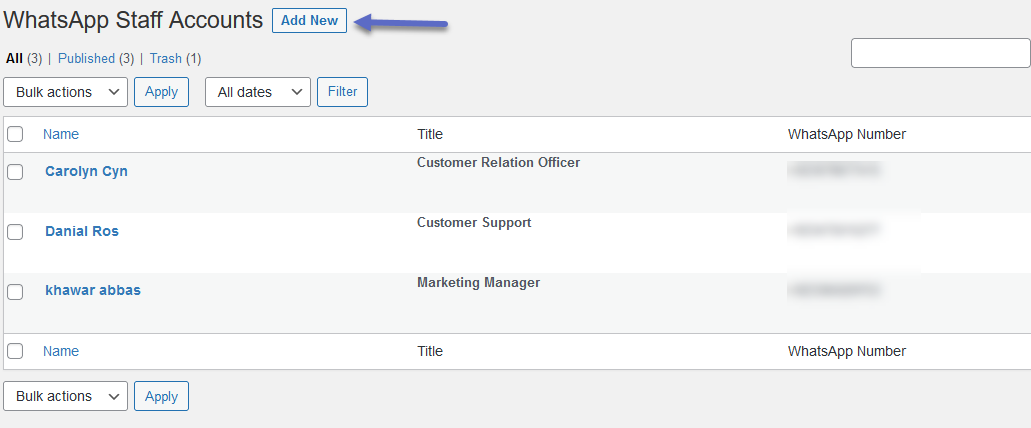This screenshot has height=428, width=1031.
Task: Click the Add New button
Action: 309,21
